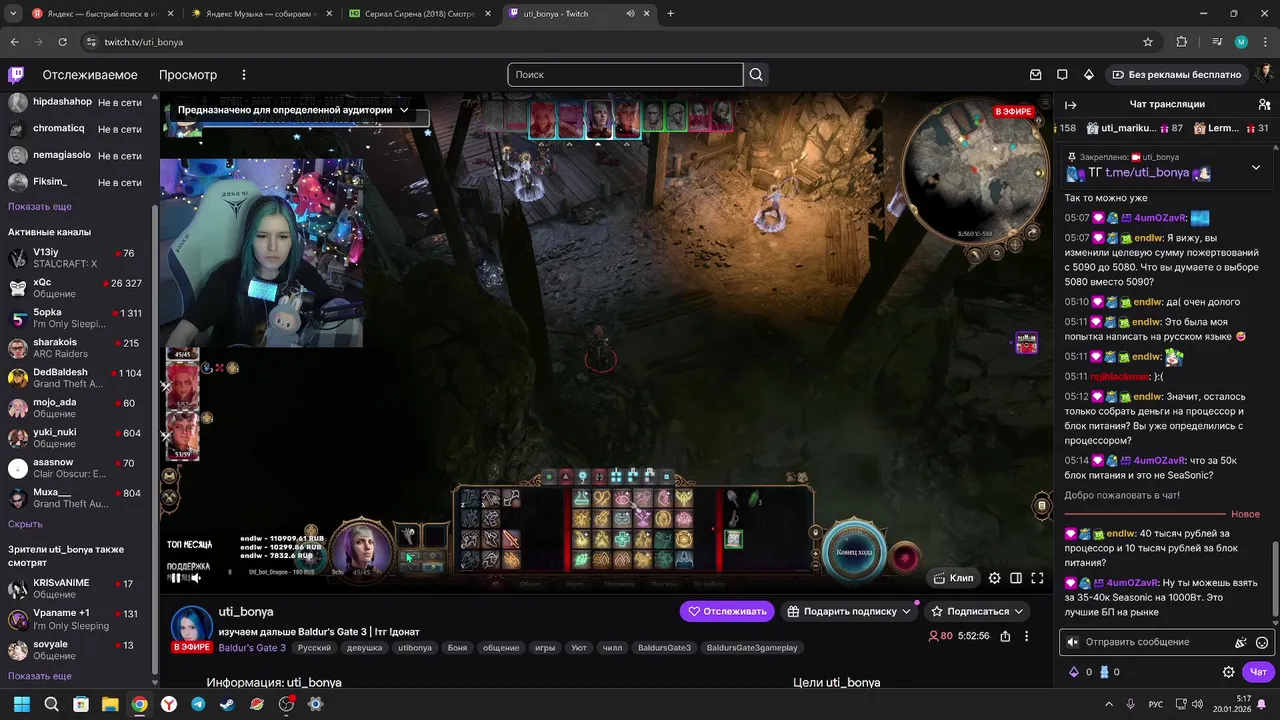Open Bits balance diamond under chat
The image size is (1280, 720).
pos(1075,672)
